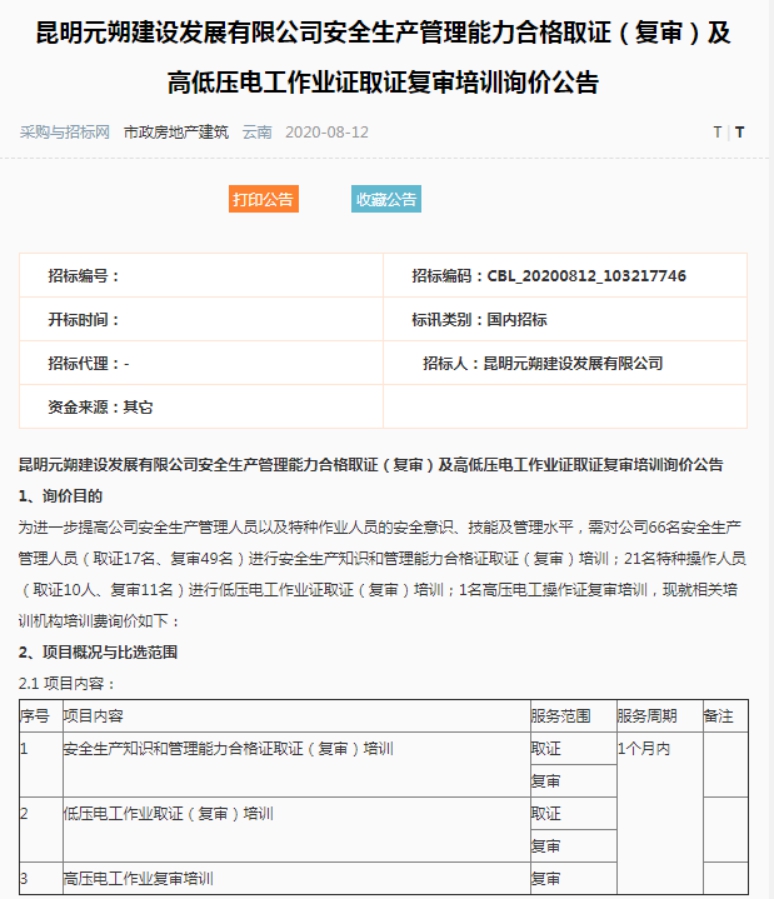Click the publish date 2020-08-12
The width and height of the screenshot is (774, 899).
pos(327,132)
